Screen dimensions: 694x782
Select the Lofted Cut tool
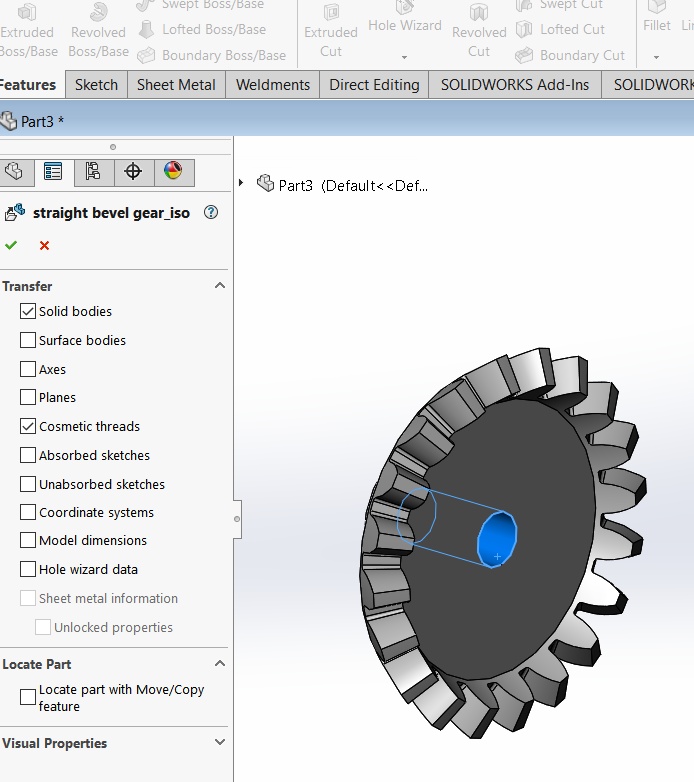560,29
